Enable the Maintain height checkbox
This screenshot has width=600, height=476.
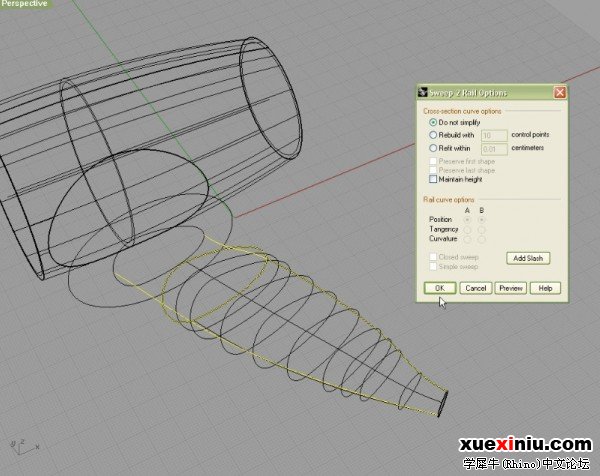pyautogui.click(x=433, y=179)
